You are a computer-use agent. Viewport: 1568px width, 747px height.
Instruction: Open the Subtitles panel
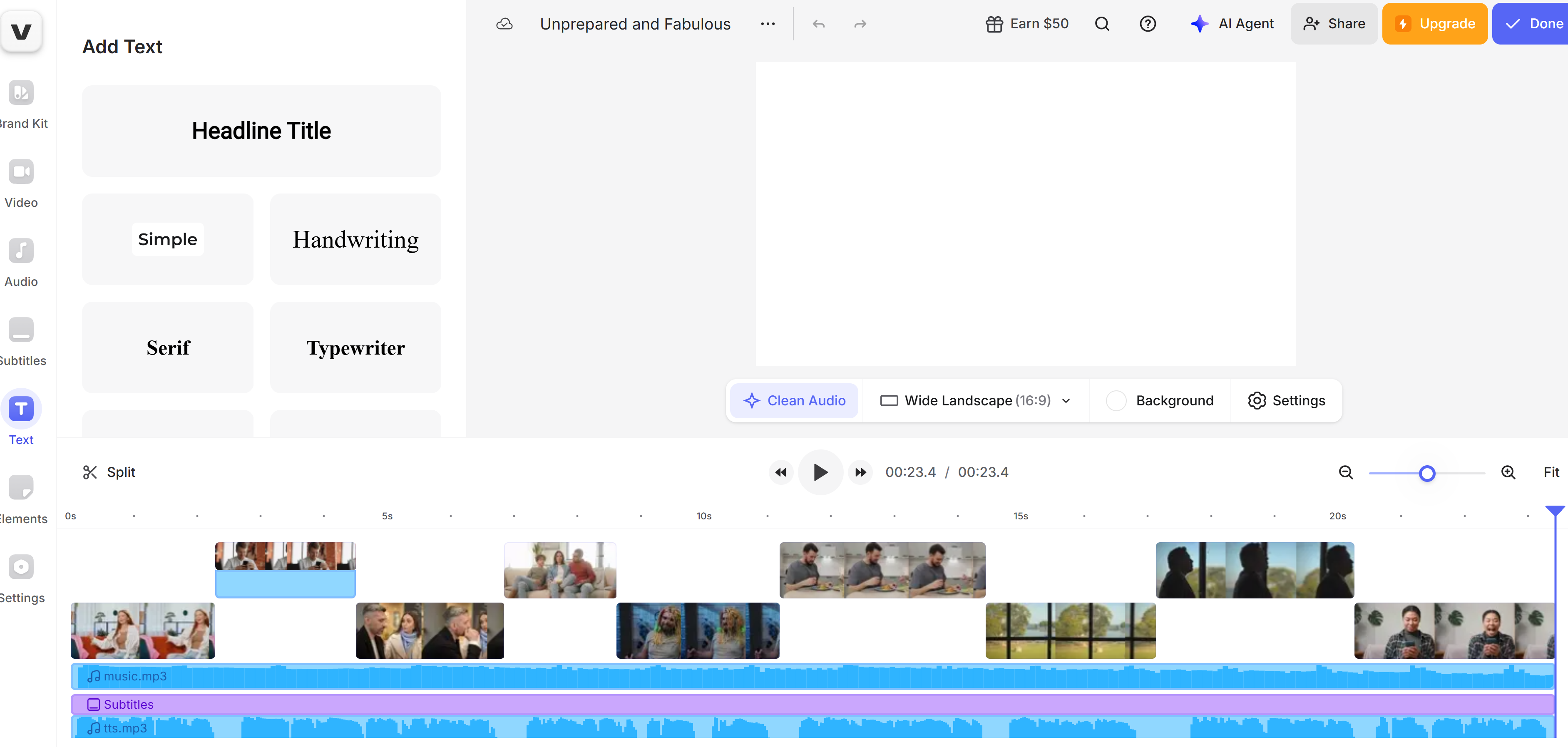[21, 341]
